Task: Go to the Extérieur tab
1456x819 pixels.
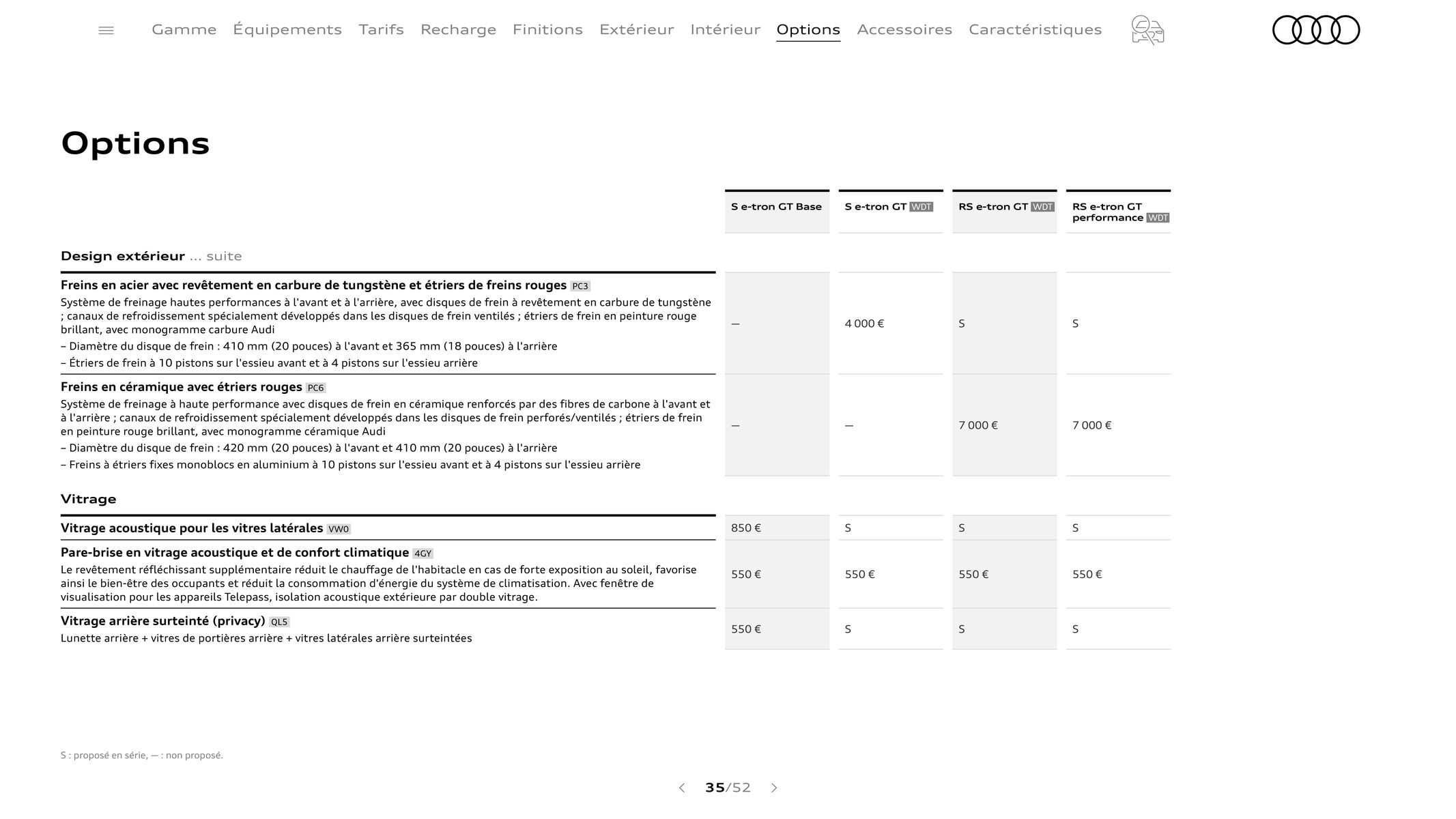Action: pos(636,29)
